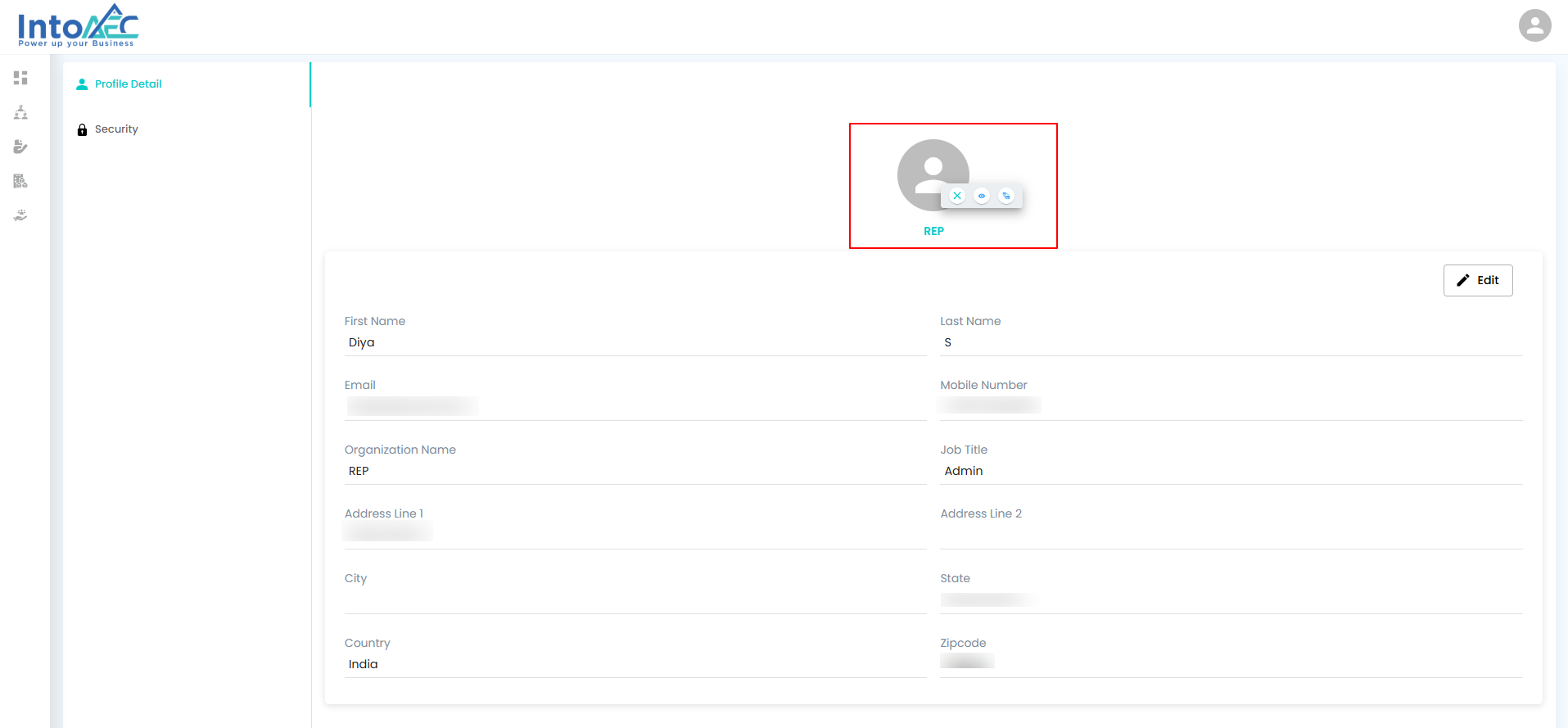
Task: Click the hand holding document sidebar icon
Action: 20,147
